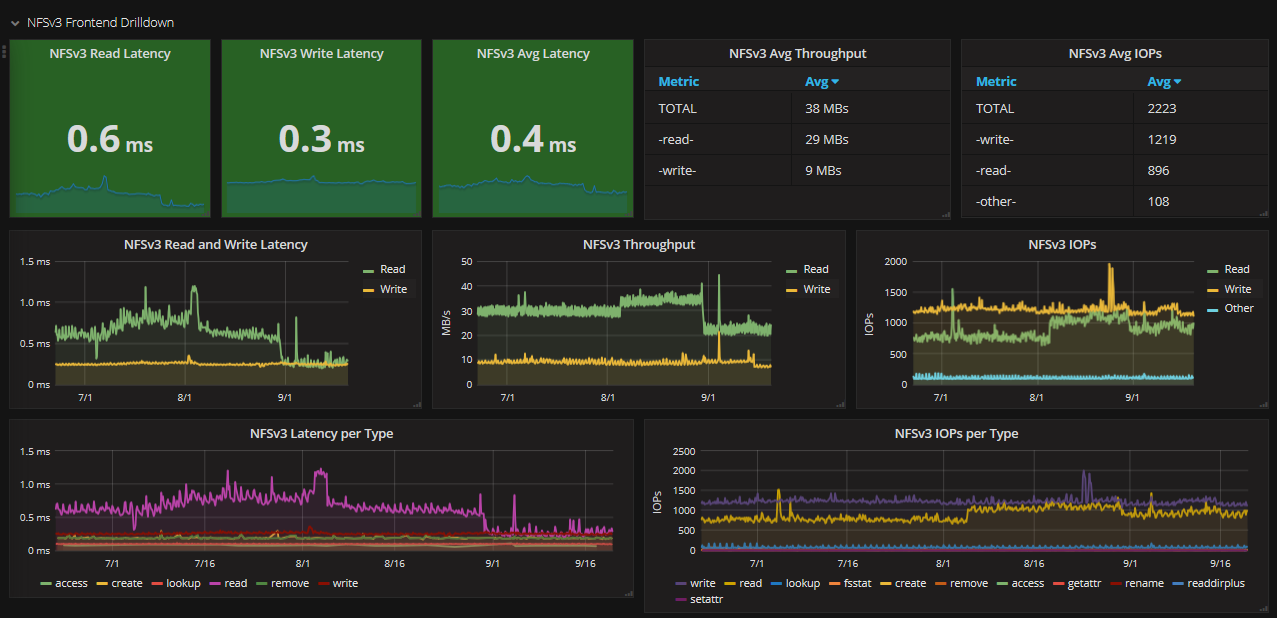Click the row drag handle dots left of NFSv3 Read Latency
This screenshot has height=618, width=1277.
click(x=4, y=51)
